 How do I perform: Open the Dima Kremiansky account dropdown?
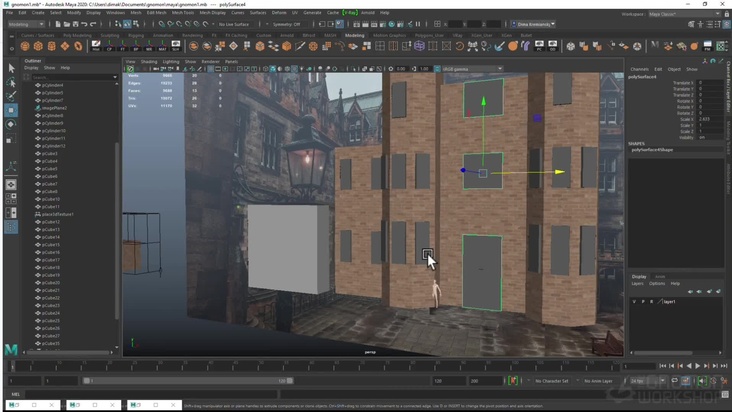(533, 24)
